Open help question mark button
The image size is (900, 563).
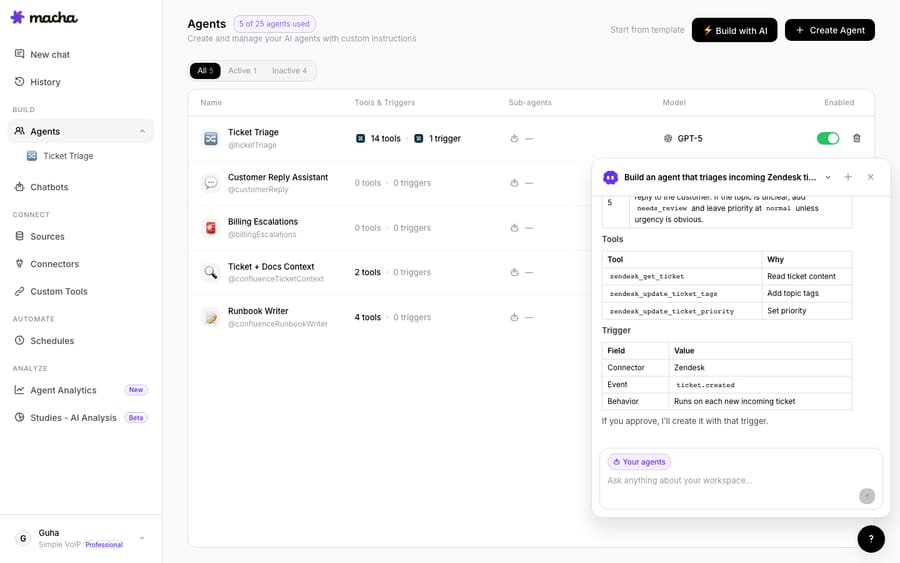click(x=871, y=539)
